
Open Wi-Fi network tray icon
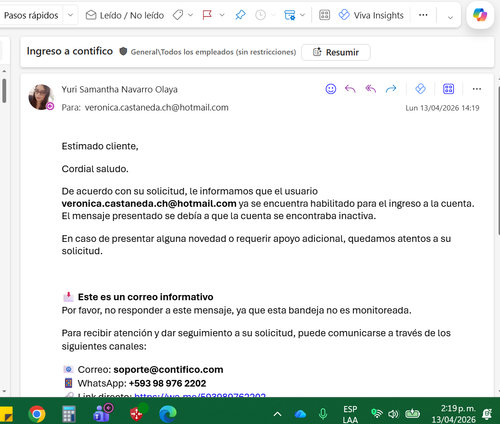click(x=377, y=414)
